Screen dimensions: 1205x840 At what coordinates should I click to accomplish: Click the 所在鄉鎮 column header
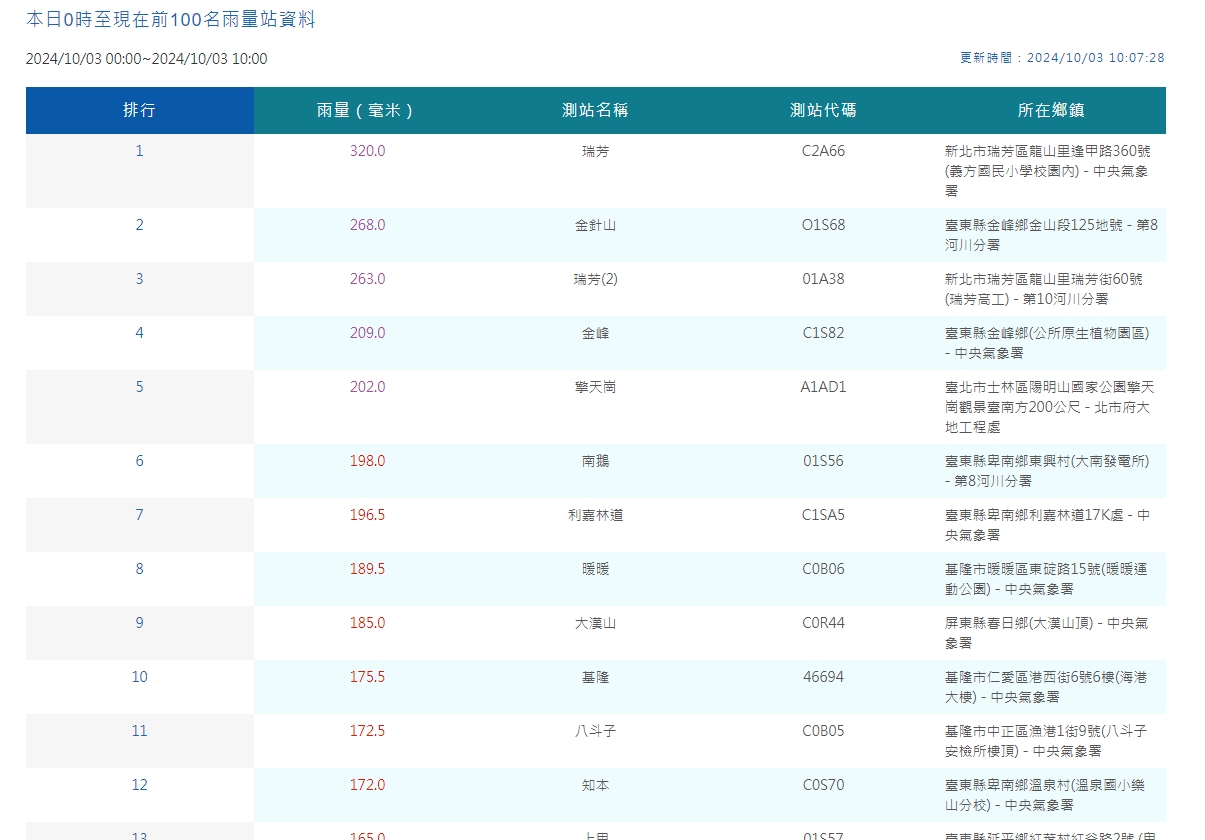[x=1051, y=111]
